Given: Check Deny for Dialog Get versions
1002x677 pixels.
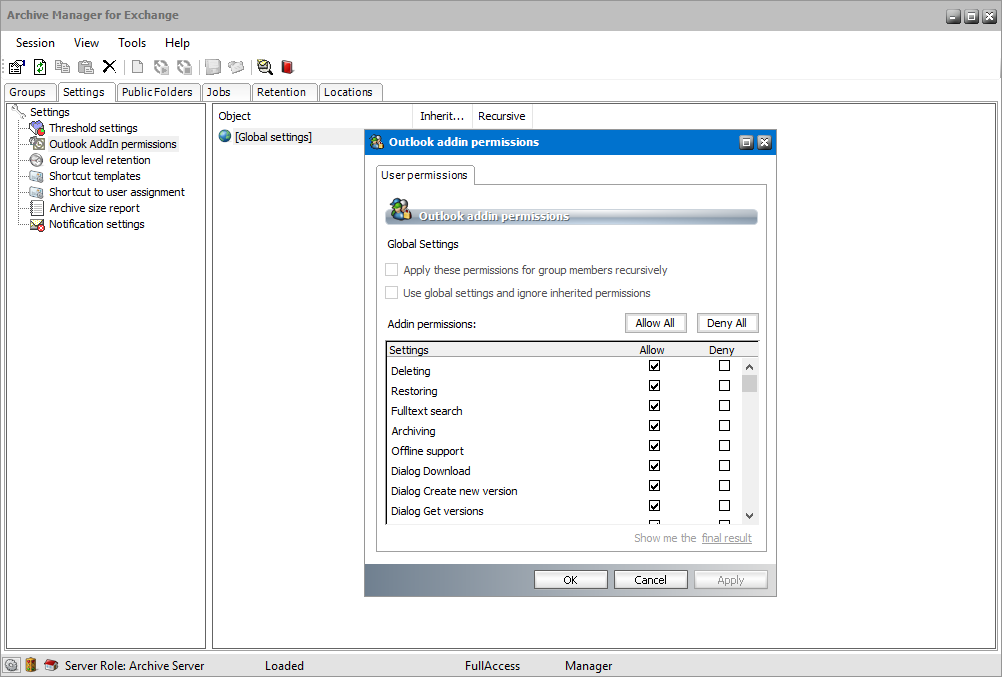Looking at the screenshot, I should pos(724,505).
